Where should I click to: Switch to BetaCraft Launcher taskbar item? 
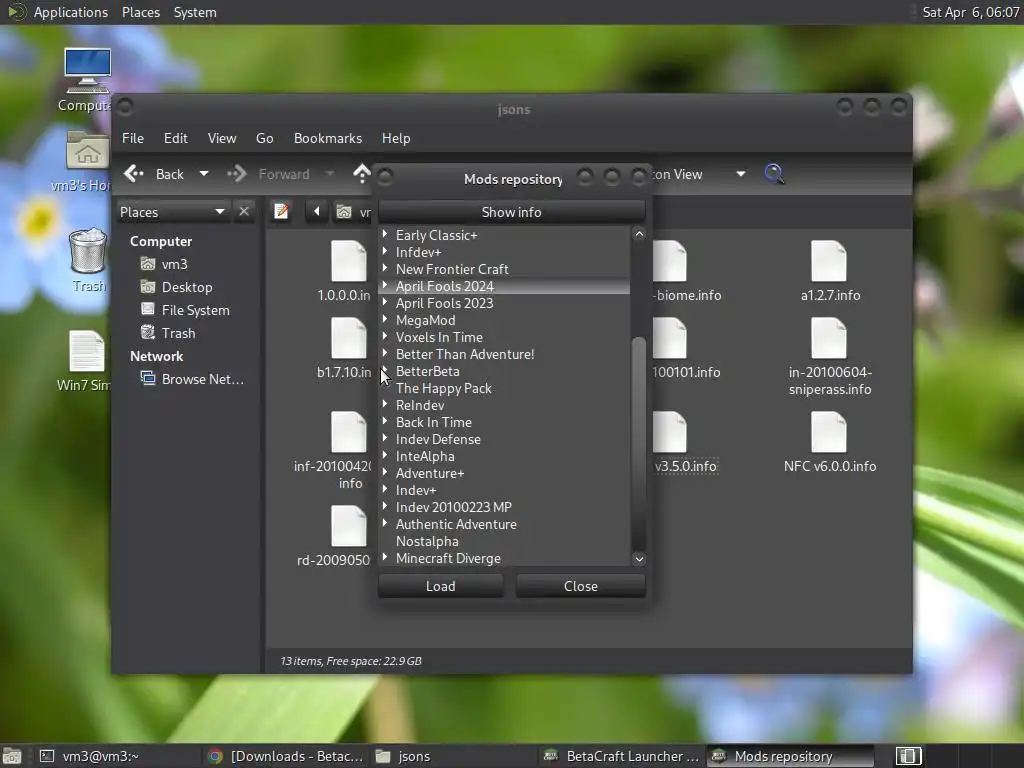(622, 756)
